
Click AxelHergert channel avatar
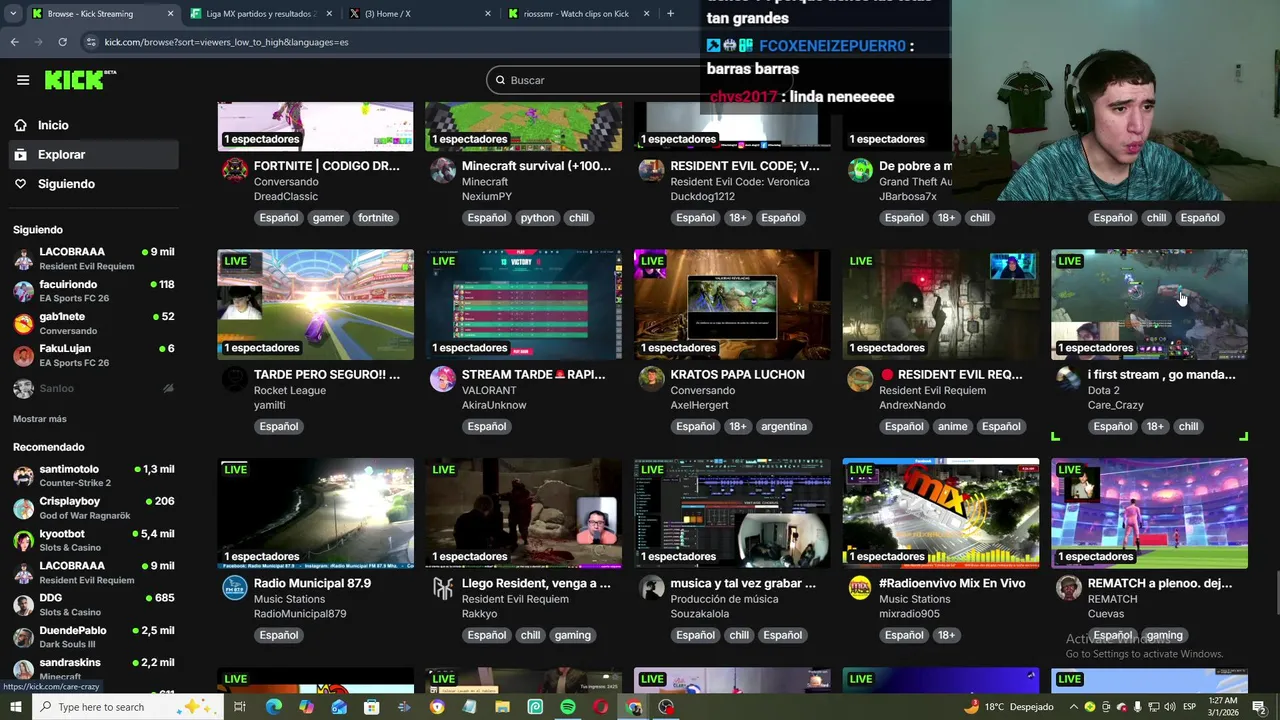652,379
